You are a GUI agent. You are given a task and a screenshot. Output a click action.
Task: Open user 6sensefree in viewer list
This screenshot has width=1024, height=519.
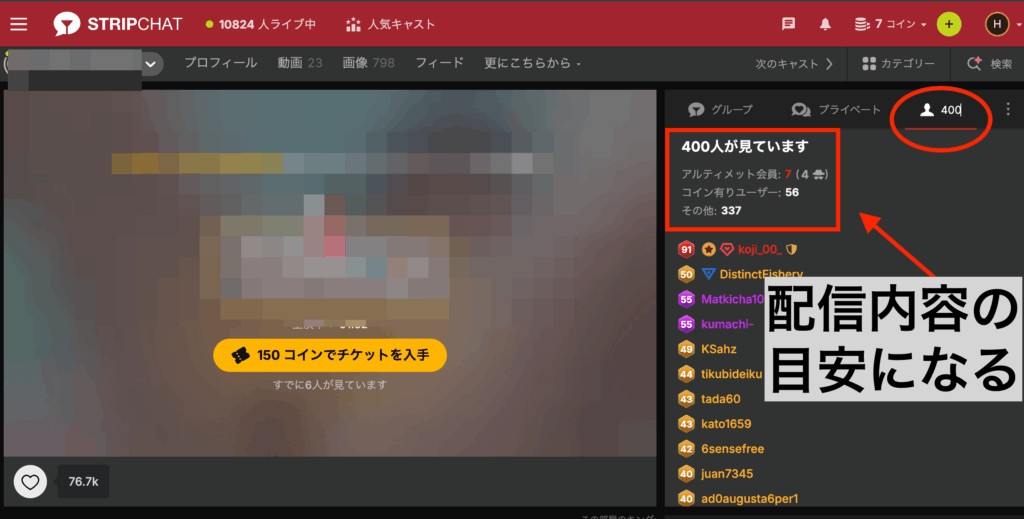[732, 448]
